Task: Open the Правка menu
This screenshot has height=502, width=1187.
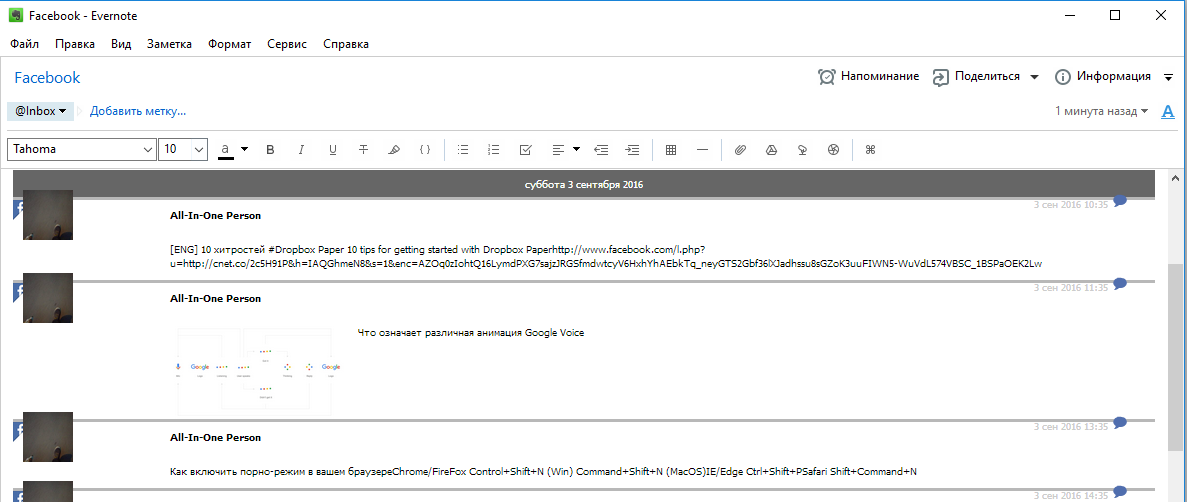Action: [75, 44]
